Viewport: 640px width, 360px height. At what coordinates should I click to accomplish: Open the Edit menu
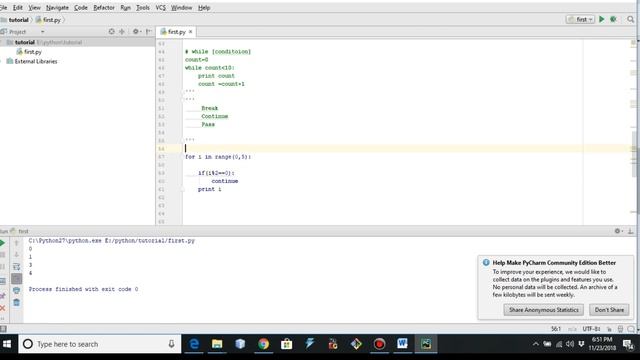click(18, 7)
